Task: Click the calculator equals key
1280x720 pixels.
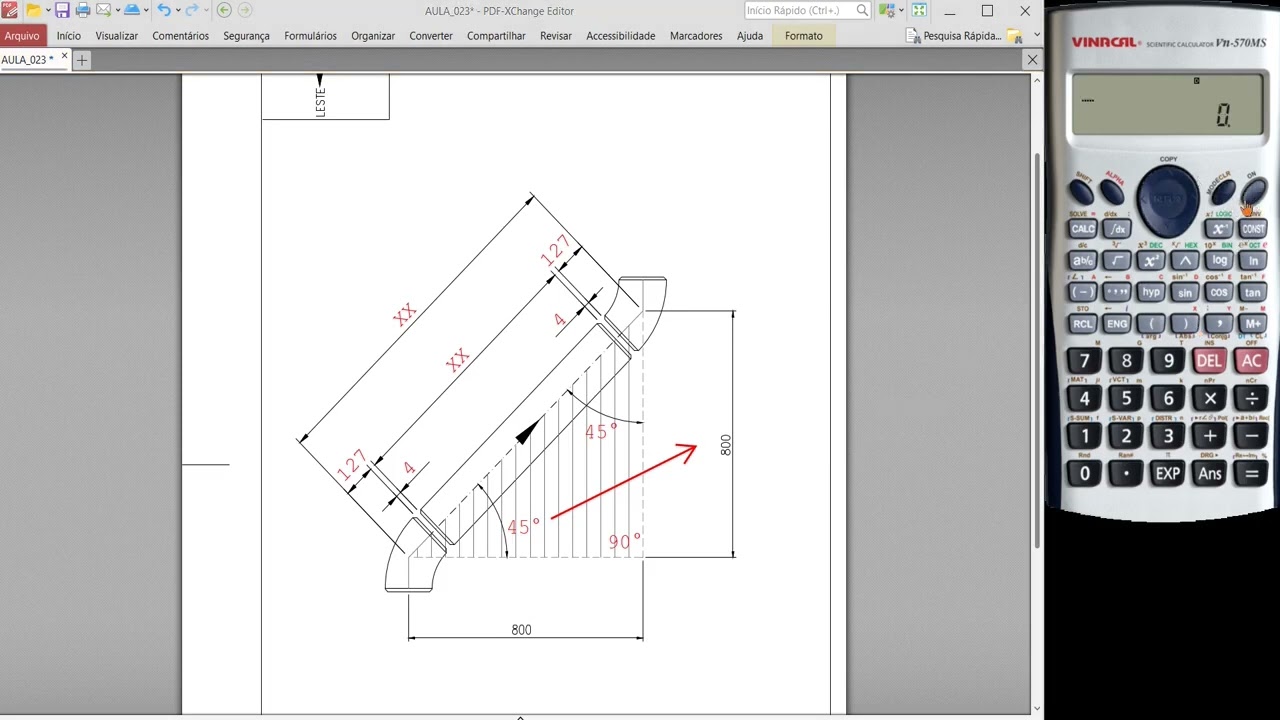Action: tap(1251, 474)
